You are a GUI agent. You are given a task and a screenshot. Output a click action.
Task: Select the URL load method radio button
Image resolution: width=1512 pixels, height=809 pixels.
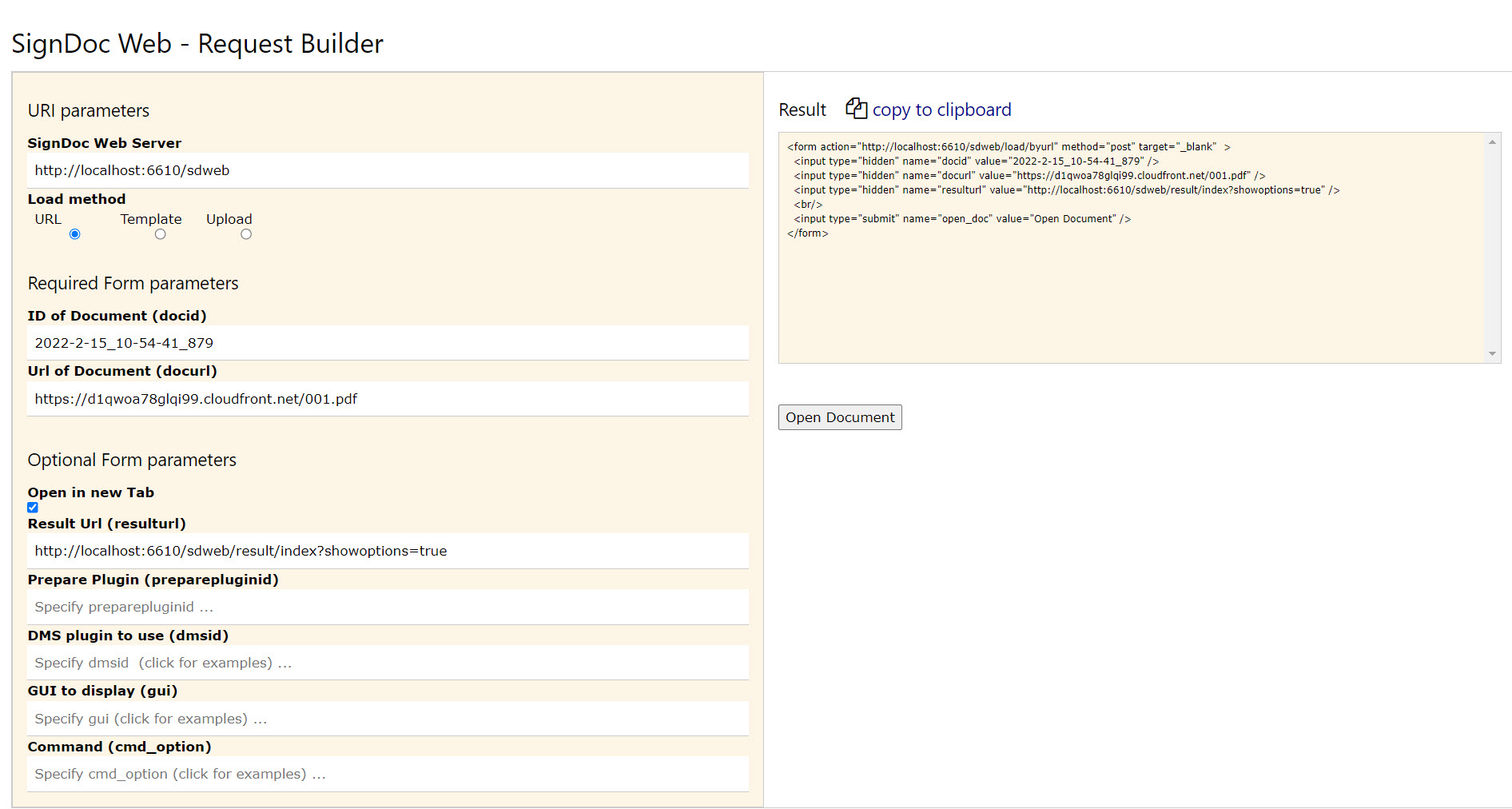pos(75,234)
